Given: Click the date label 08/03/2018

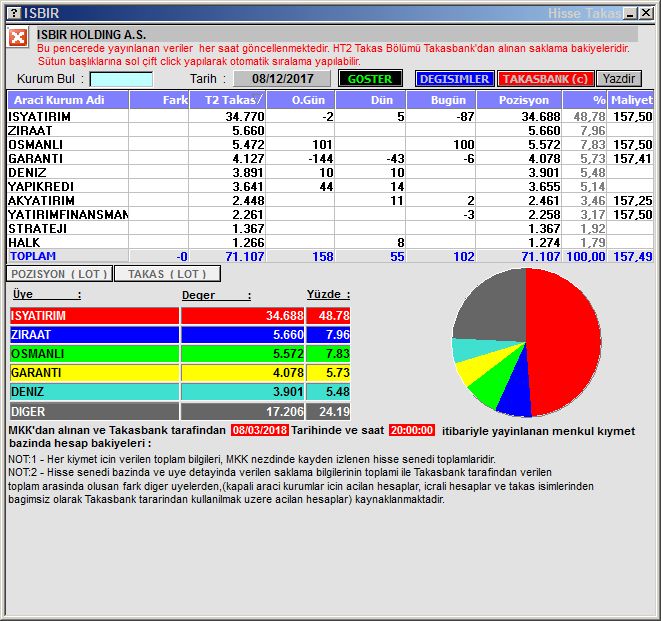Looking at the screenshot, I should coord(260,430).
